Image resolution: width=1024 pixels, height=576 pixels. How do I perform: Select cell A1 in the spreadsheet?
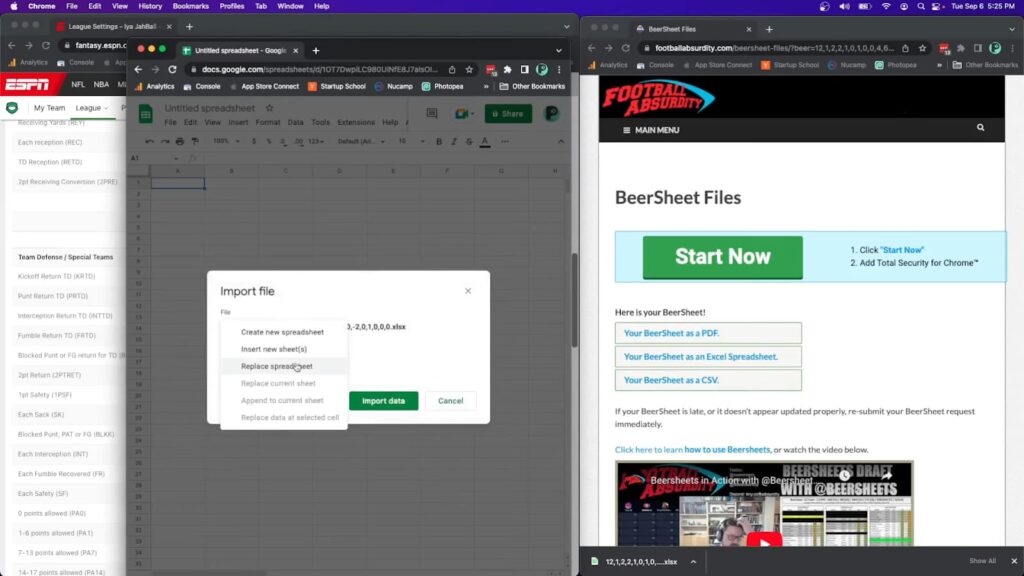coord(178,183)
